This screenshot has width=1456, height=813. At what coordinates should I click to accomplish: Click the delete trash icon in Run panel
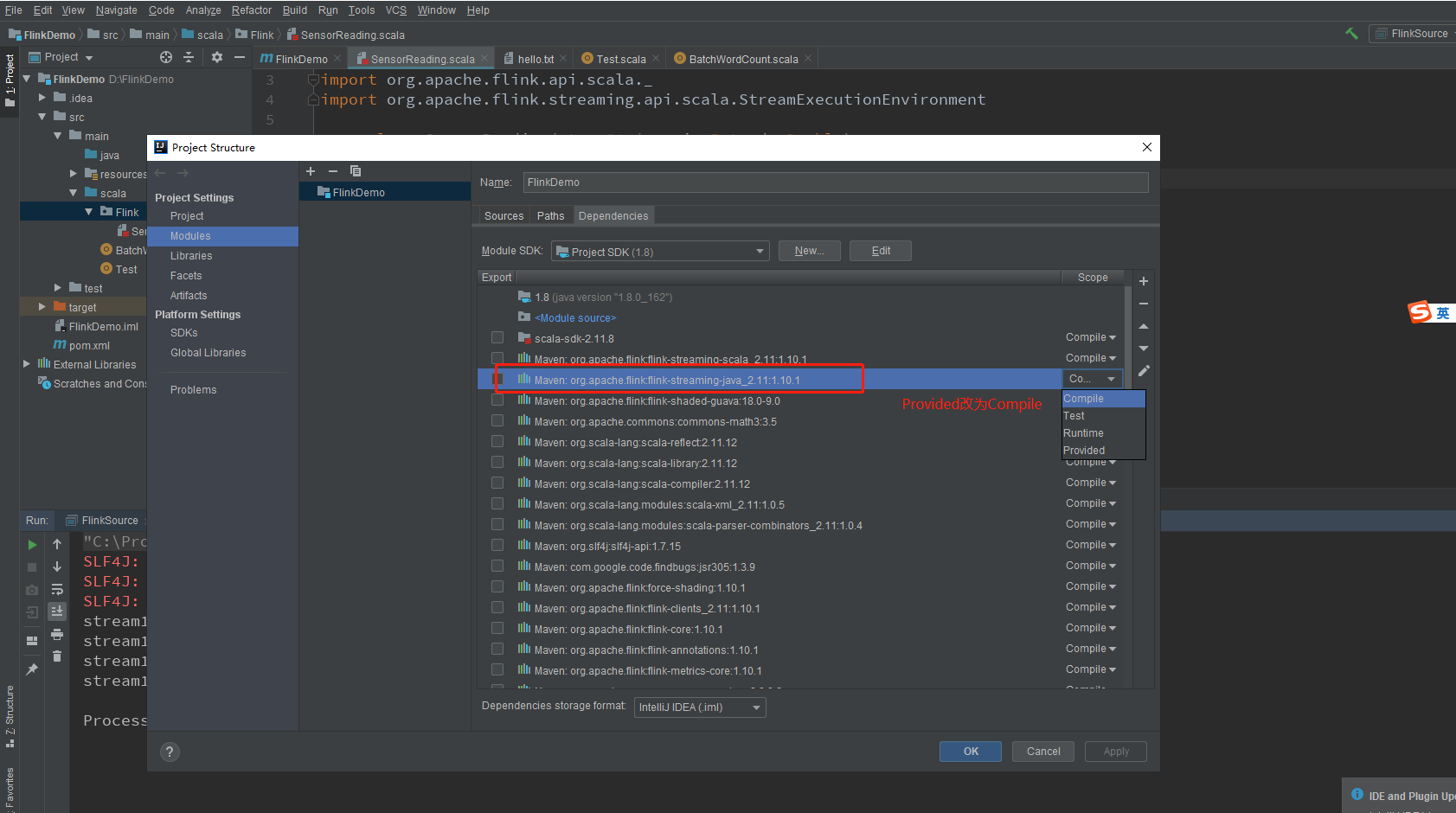(x=57, y=656)
